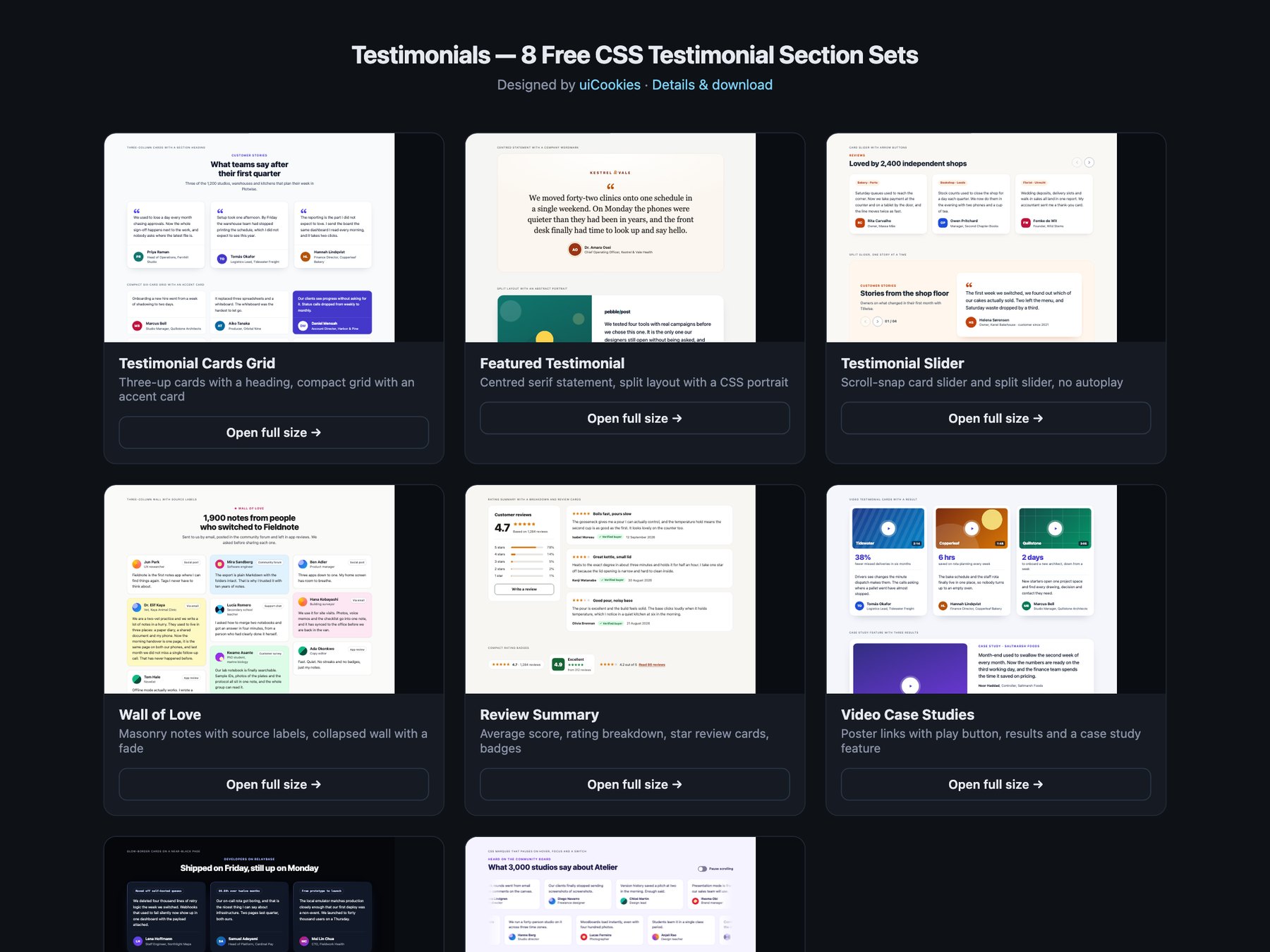
Task: Toggle the Pause scrolling switch
Action: tap(702, 869)
